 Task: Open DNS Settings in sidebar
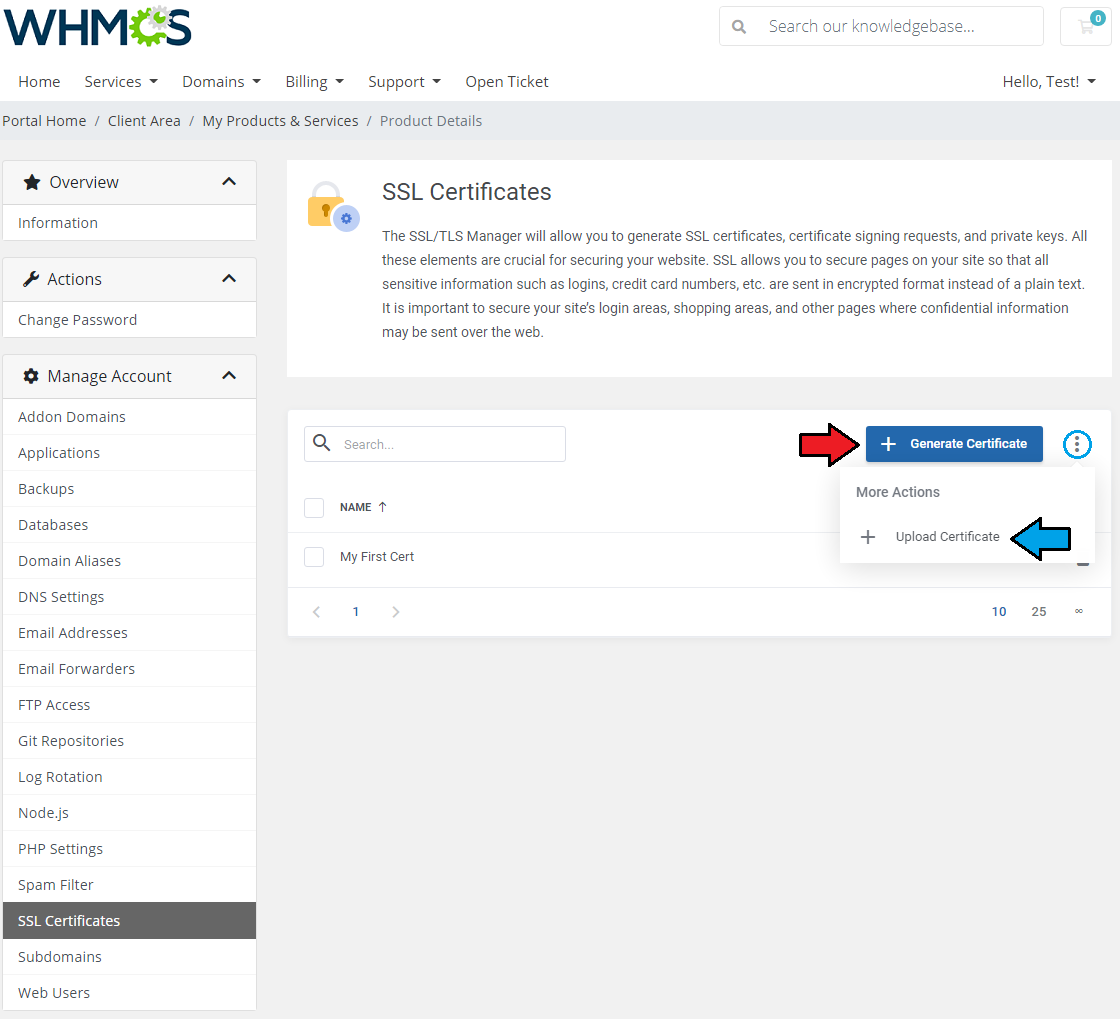[129, 597]
